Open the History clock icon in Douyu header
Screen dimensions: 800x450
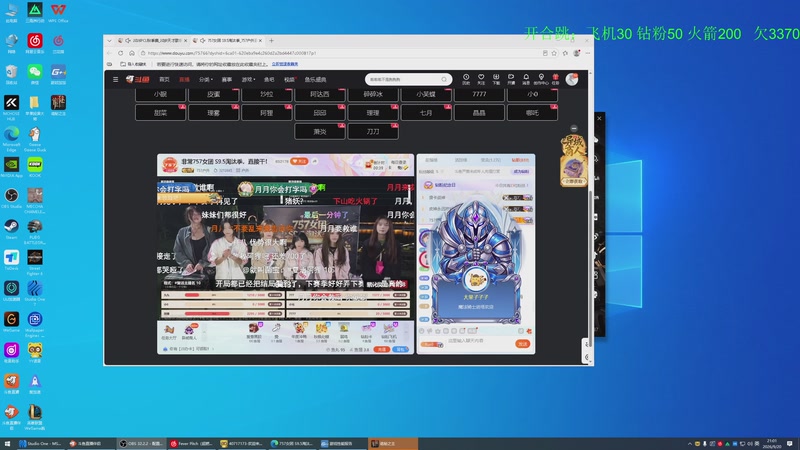coord(466,79)
